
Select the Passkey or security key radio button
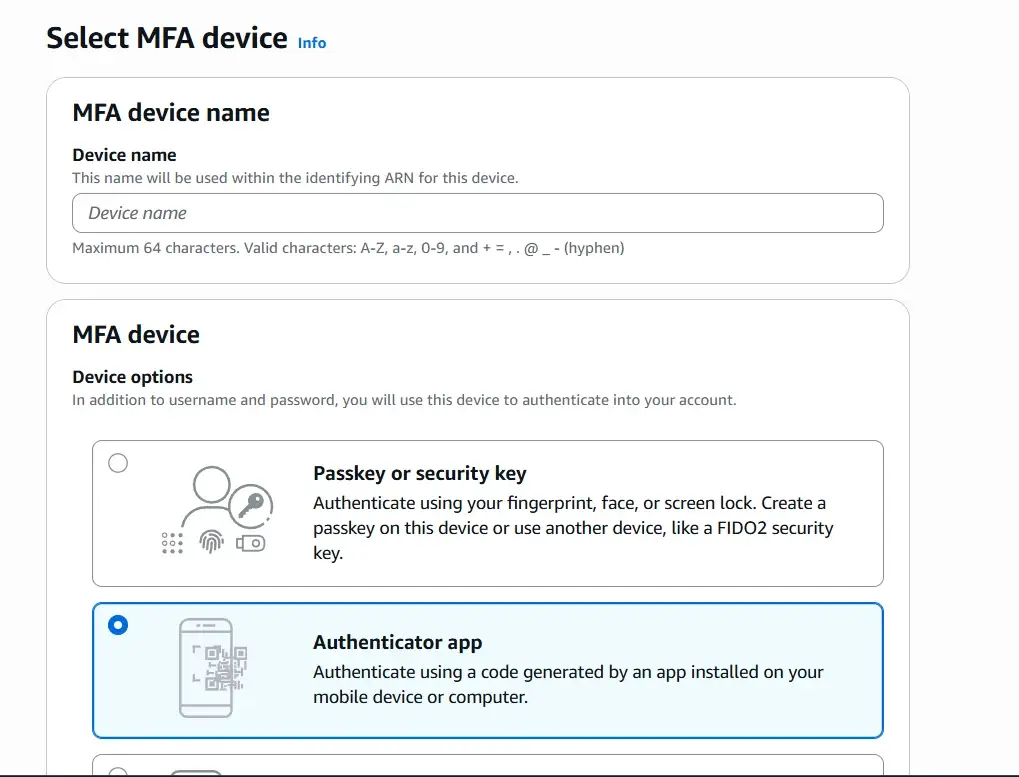coord(118,463)
